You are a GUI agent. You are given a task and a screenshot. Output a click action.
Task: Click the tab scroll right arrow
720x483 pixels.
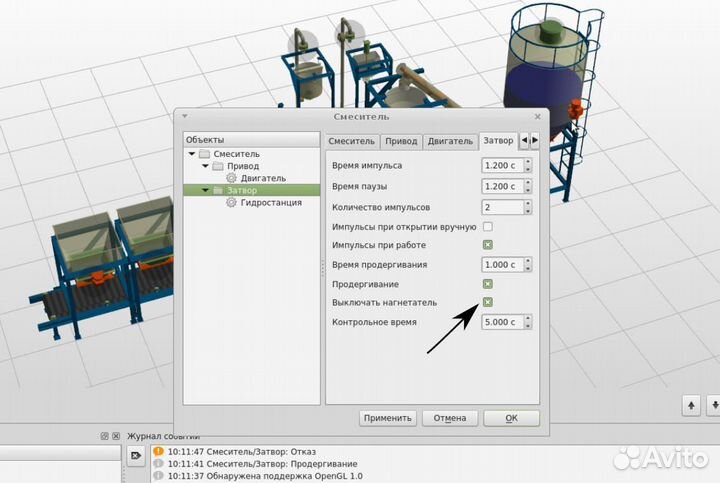click(534, 140)
